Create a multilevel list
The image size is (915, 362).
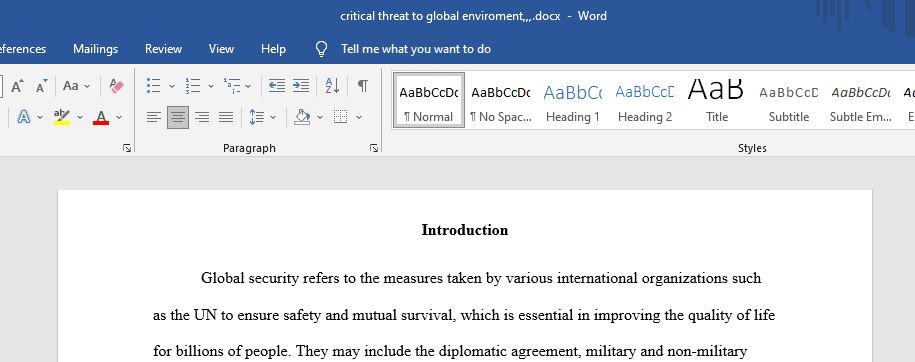pos(232,86)
